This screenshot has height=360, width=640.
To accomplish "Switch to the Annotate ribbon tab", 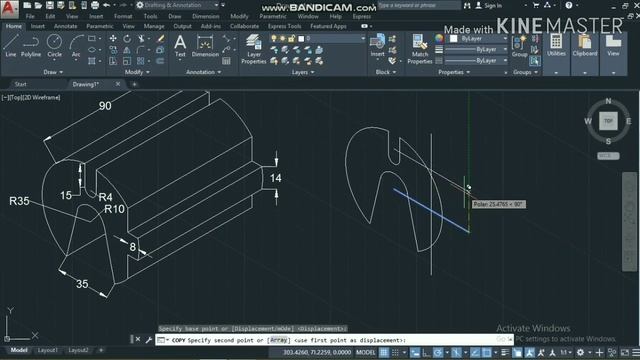I will (x=65, y=26).
